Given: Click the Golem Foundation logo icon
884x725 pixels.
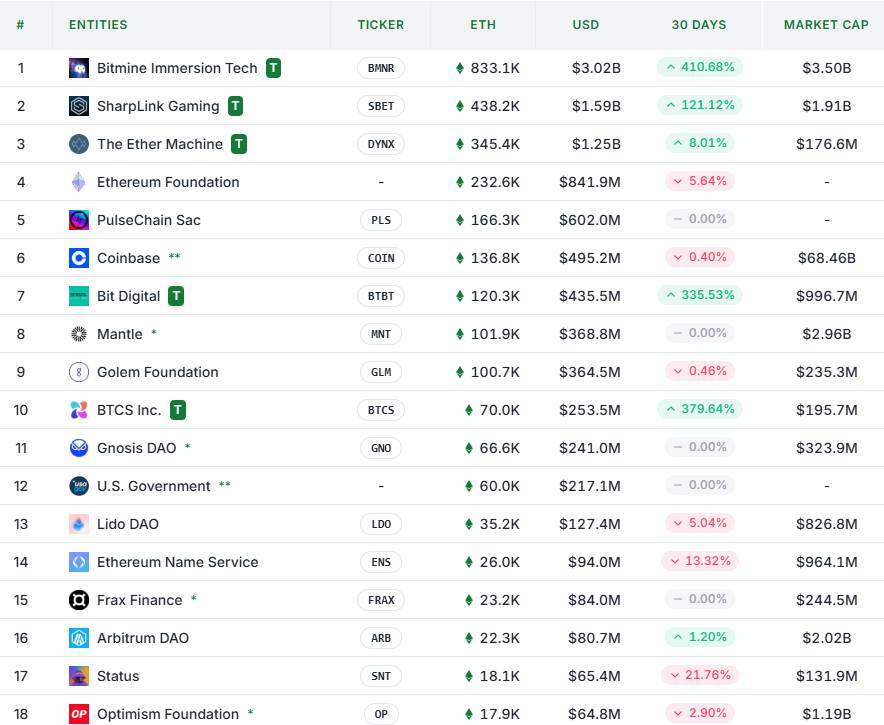Looking at the screenshot, I should point(79,372).
